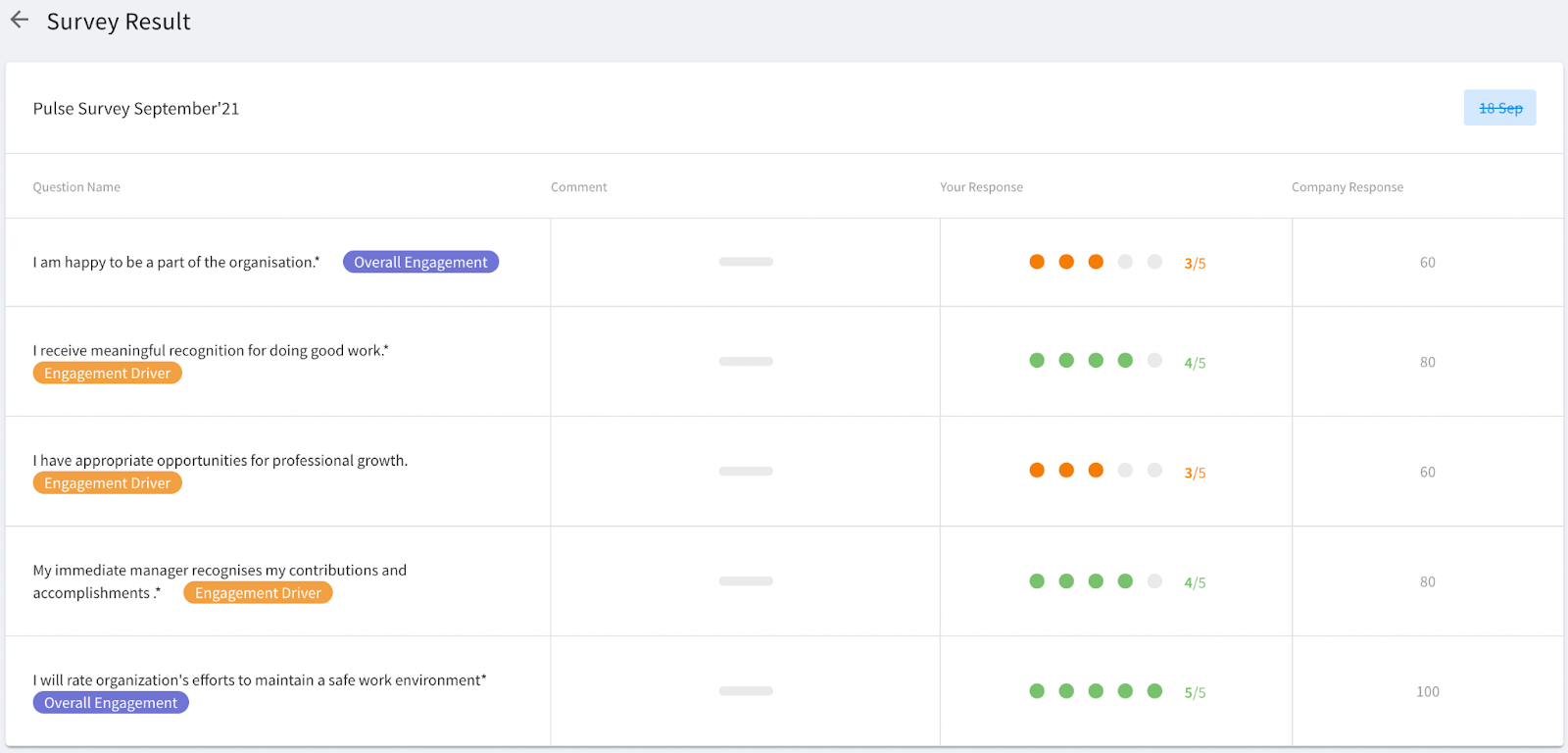Click first green rating dot in immediate manager row
This screenshot has height=753, width=1568.
(x=1037, y=580)
